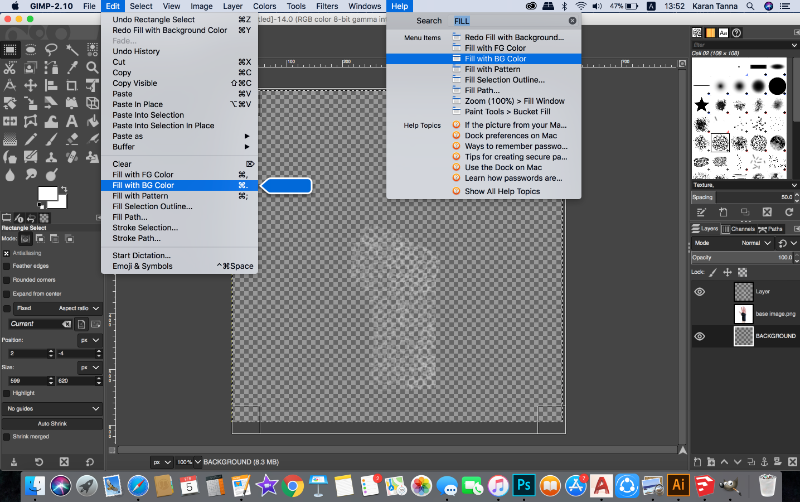Viewport: 800px width, 502px height.
Task: Click Show All Help Topics
Action: (502, 191)
